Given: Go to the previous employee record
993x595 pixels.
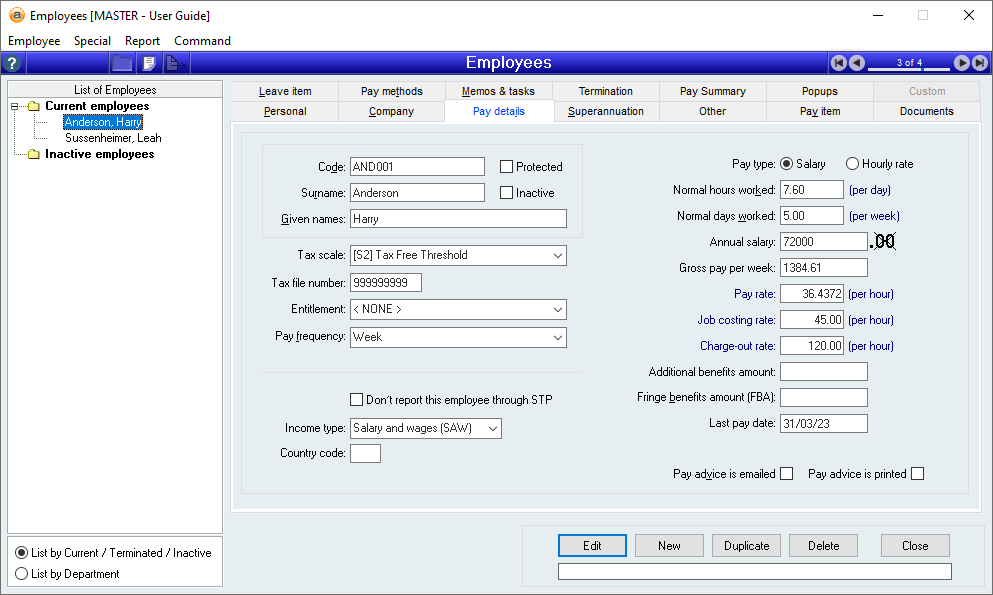Looking at the screenshot, I should tap(857, 63).
